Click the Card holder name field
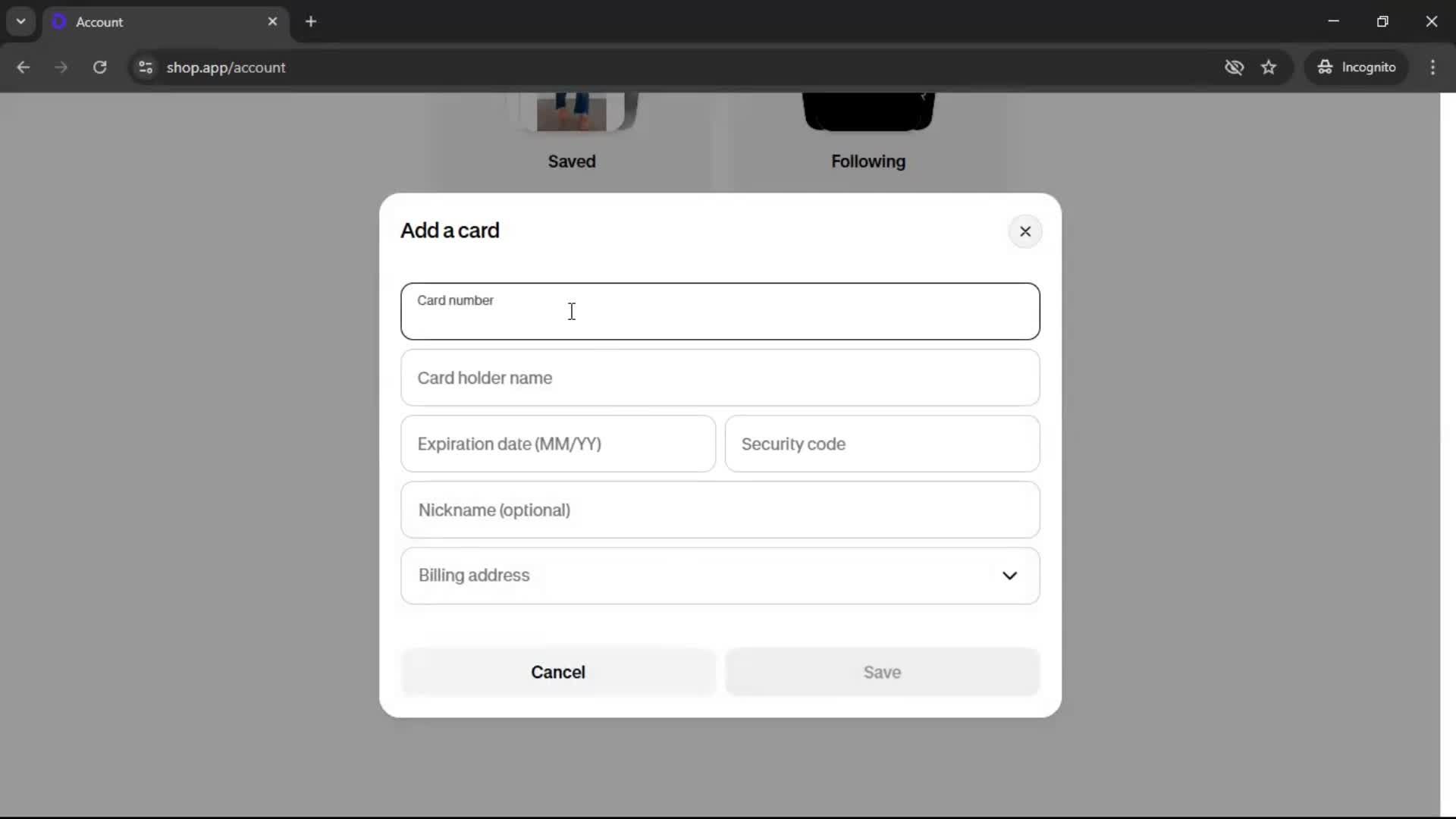The height and width of the screenshot is (819, 1456). pyautogui.click(x=720, y=378)
